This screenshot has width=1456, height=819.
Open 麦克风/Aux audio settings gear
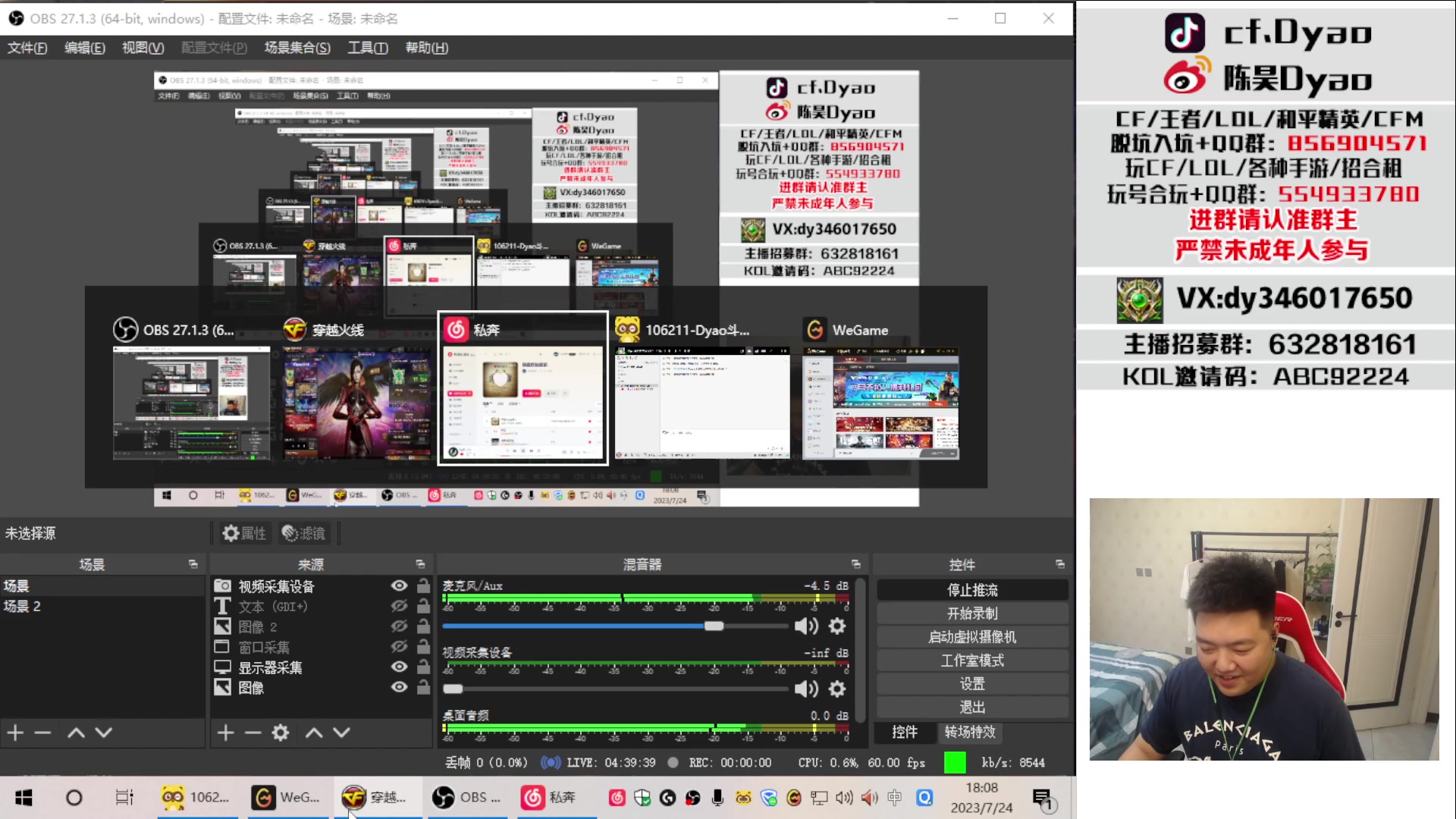(x=837, y=626)
